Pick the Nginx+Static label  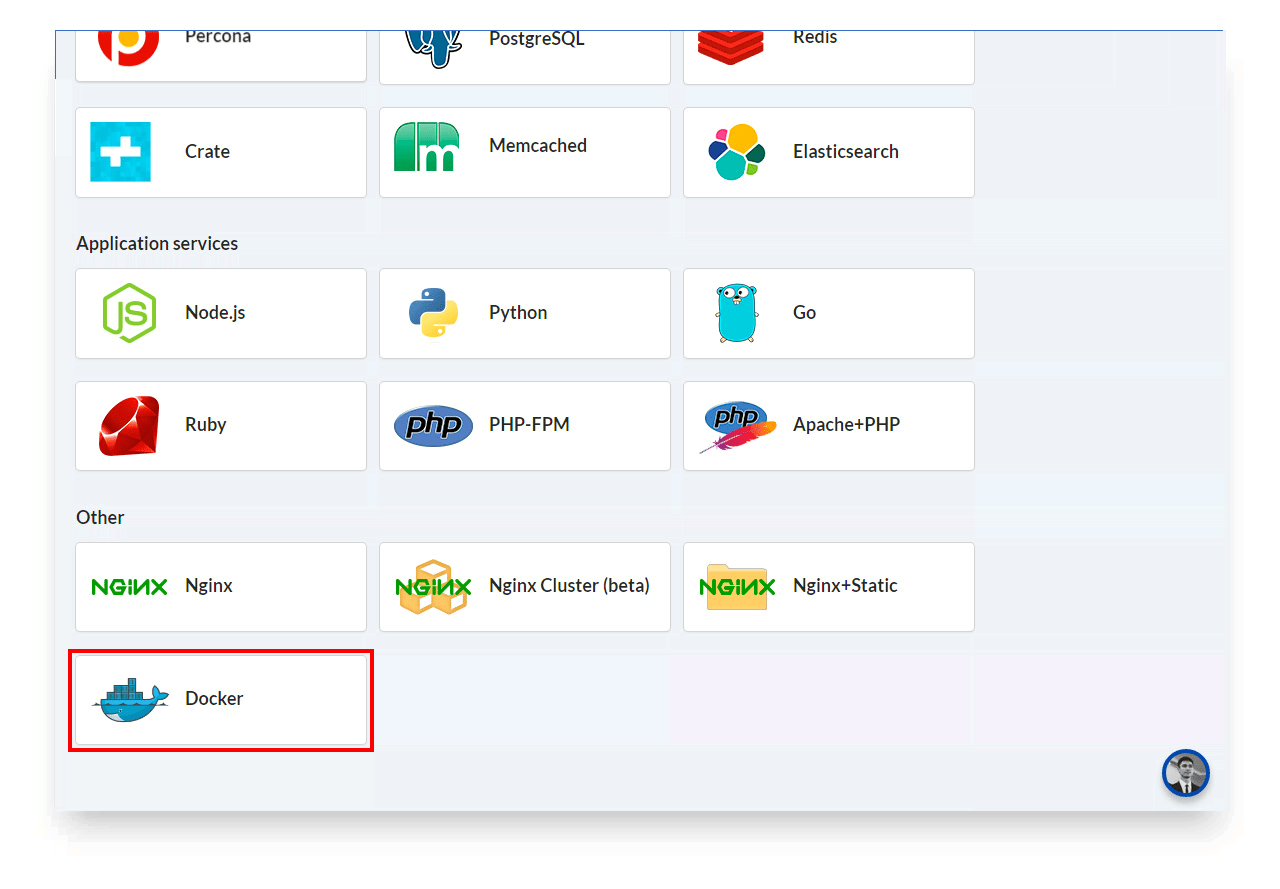pos(845,586)
